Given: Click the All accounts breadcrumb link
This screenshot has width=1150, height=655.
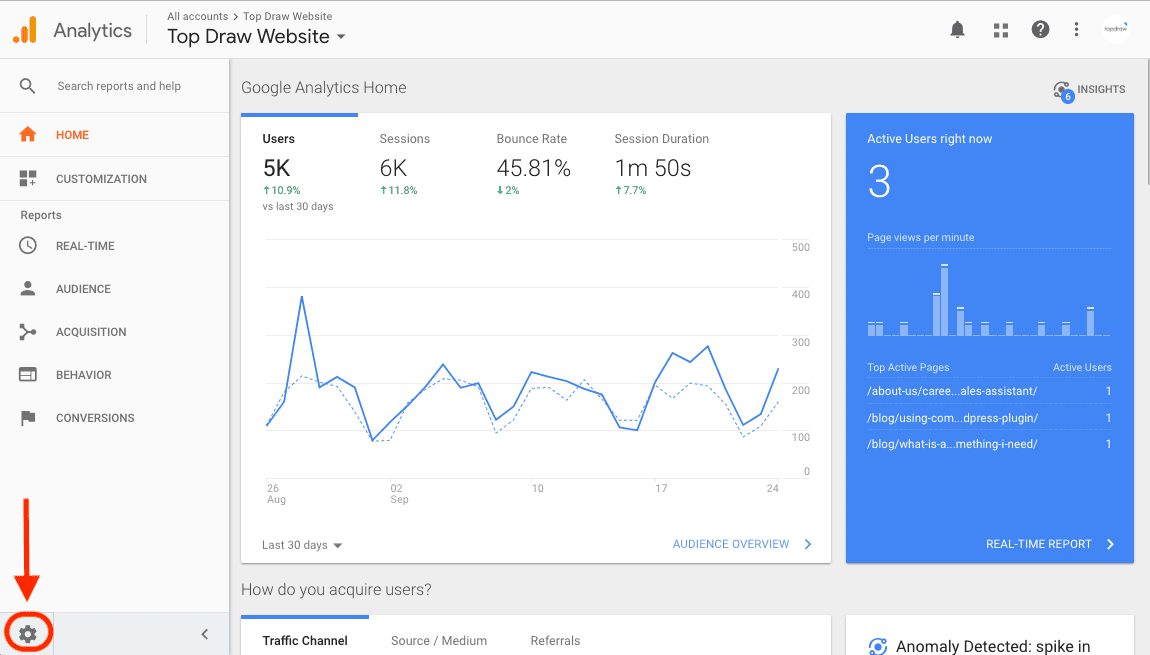Looking at the screenshot, I should [197, 16].
